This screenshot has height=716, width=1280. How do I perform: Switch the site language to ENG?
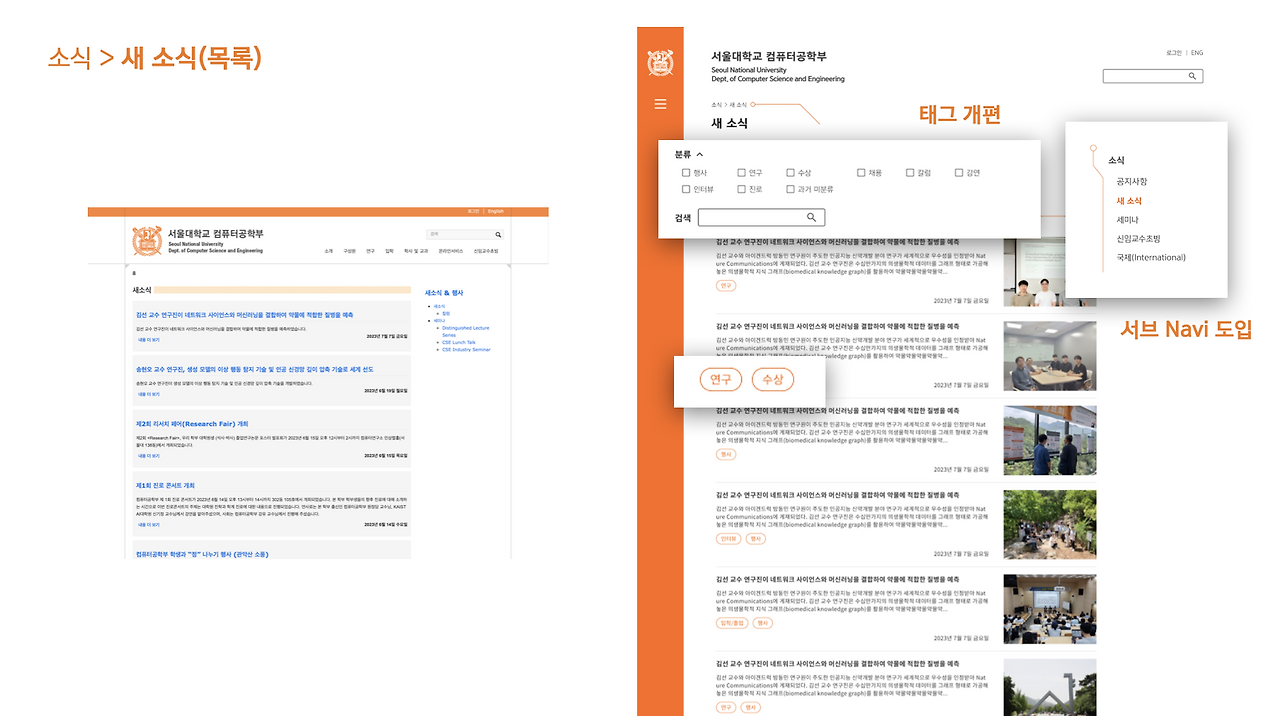(x=1196, y=52)
